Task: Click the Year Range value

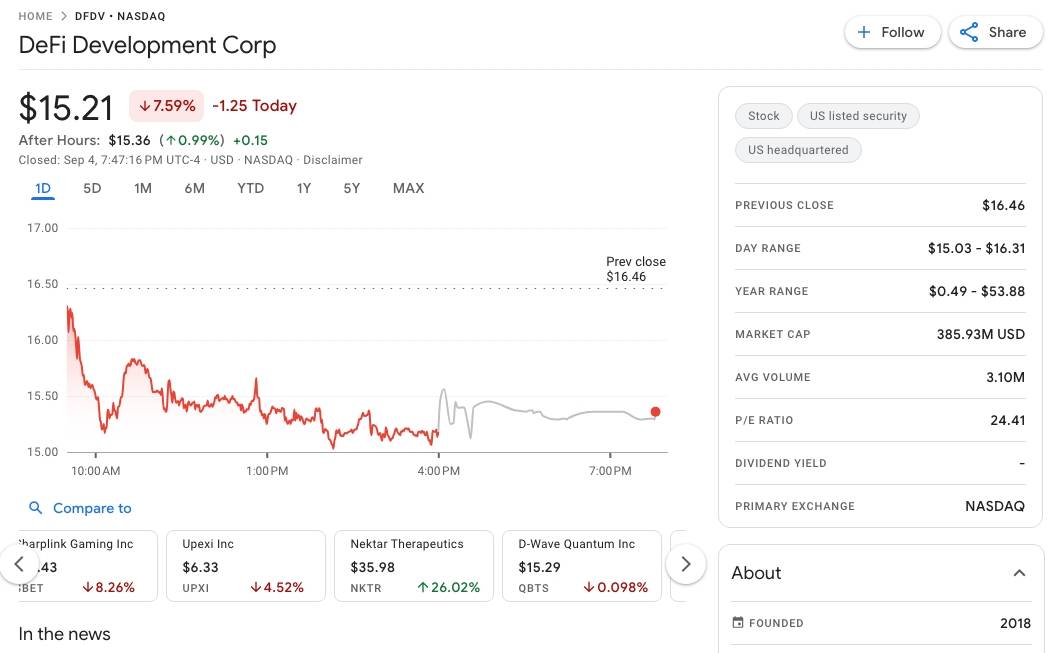Action: [x=977, y=292]
